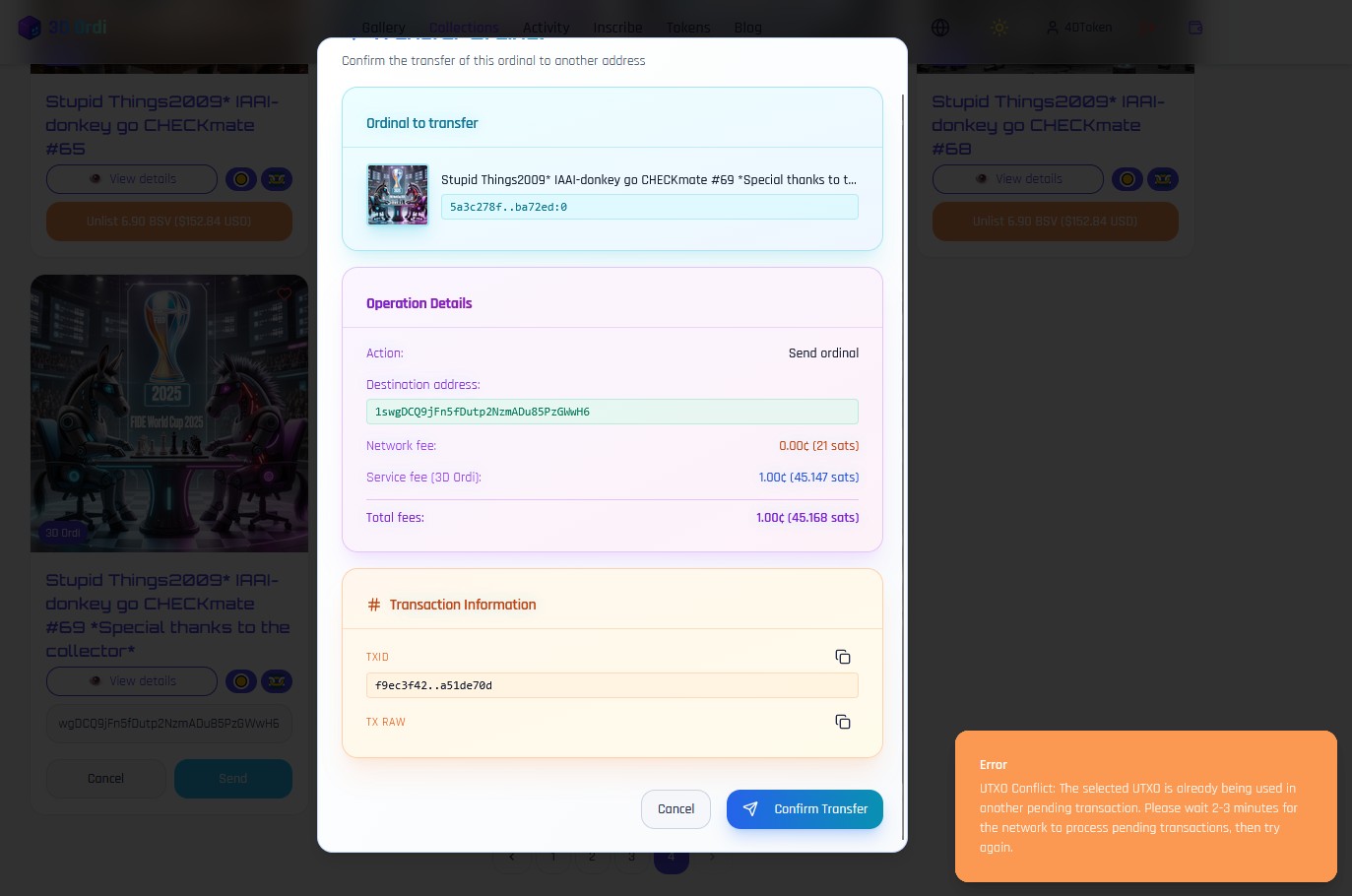The image size is (1352, 896).
Task: Copy the TX RAW data
Action: pos(843,722)
